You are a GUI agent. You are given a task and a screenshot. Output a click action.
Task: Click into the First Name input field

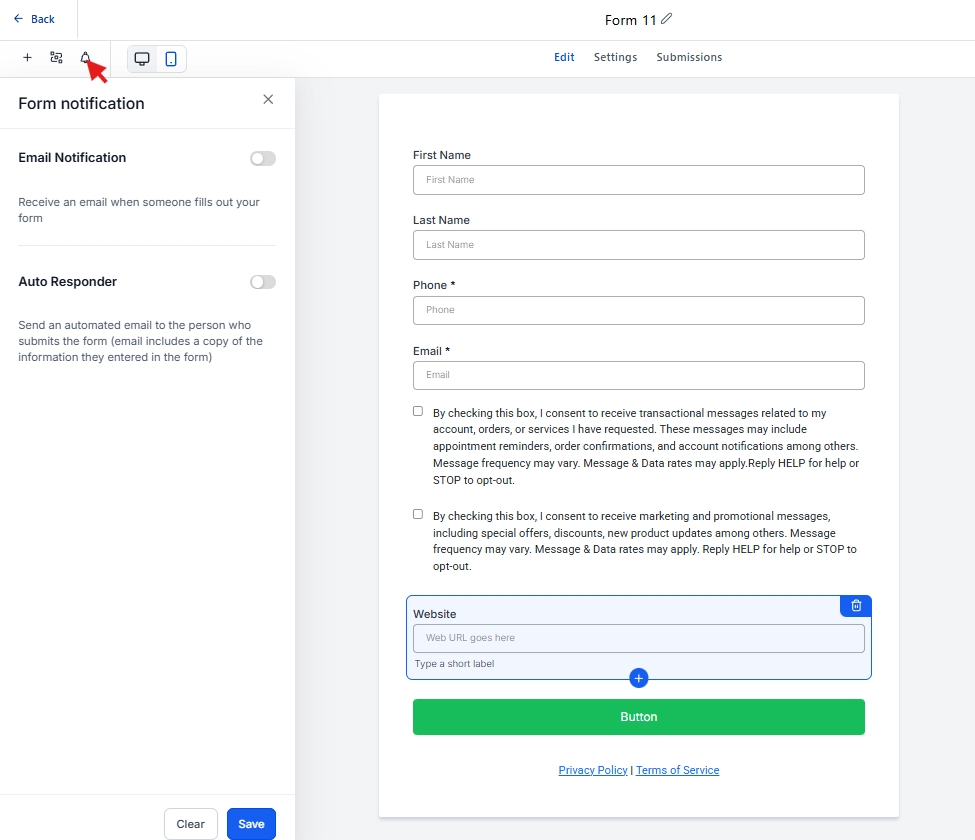pos(638,180)
